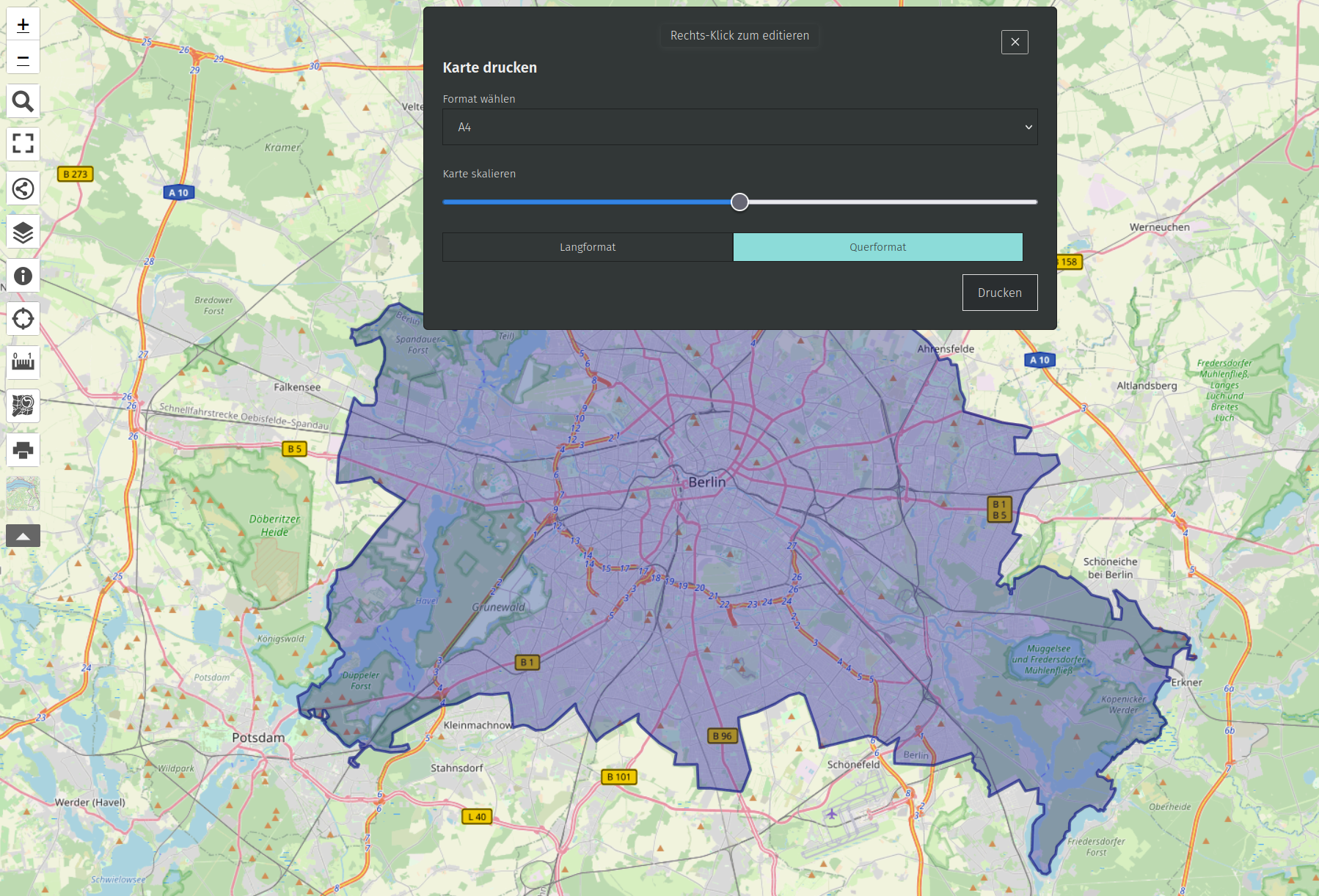Click the Berlin label on the map
The width and height of the screenshot is (1319, 896).
tap(706, 482)
